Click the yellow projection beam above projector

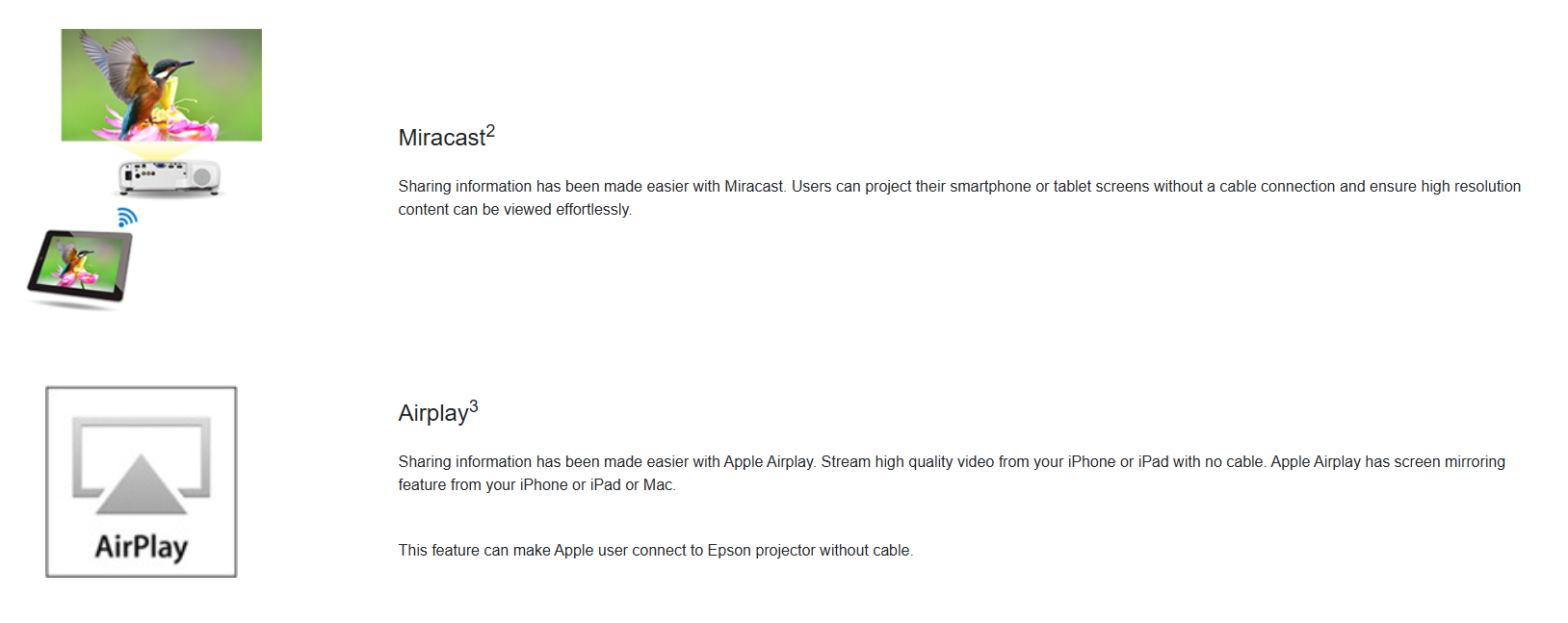click(158, 151)
